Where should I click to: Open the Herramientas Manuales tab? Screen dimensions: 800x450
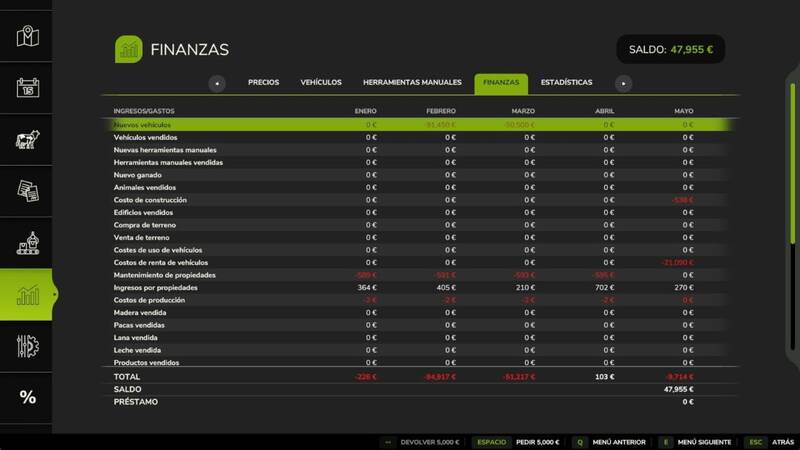412,82
